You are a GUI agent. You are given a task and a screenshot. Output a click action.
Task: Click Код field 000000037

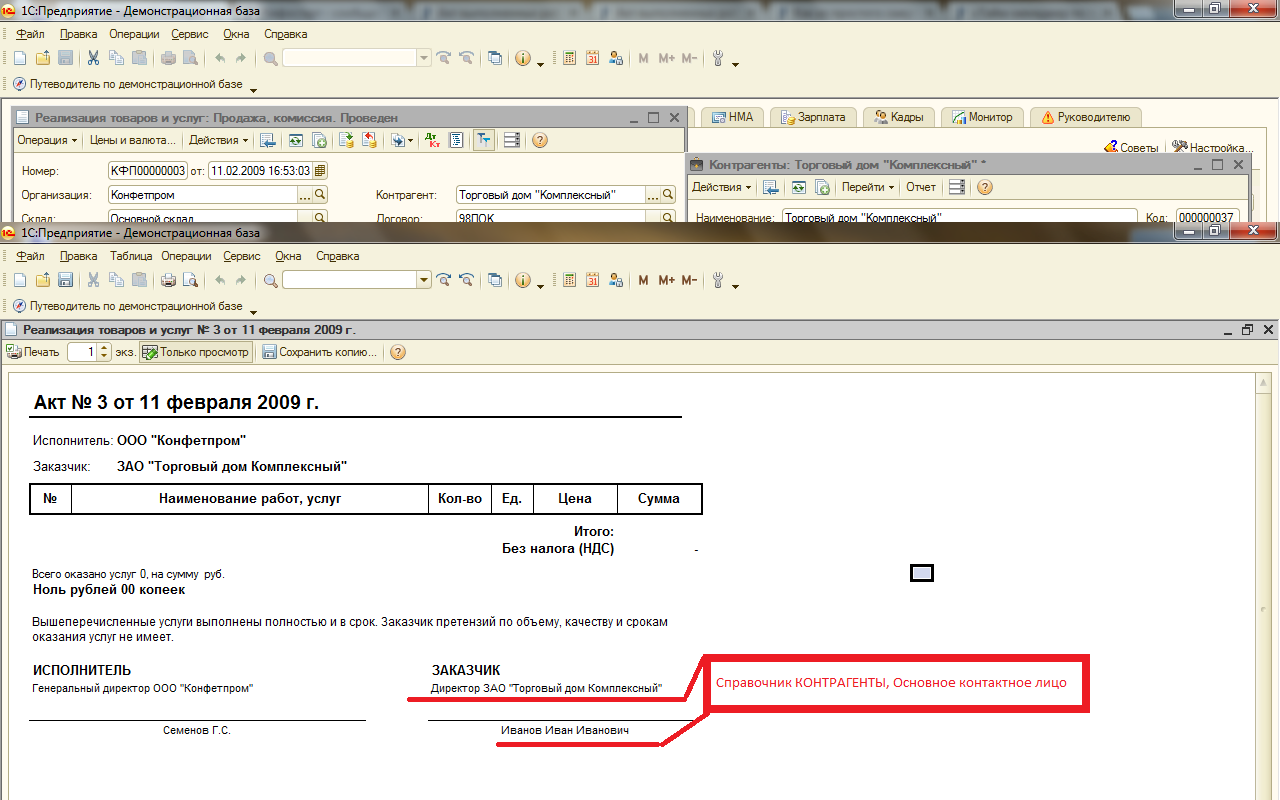1207,217
